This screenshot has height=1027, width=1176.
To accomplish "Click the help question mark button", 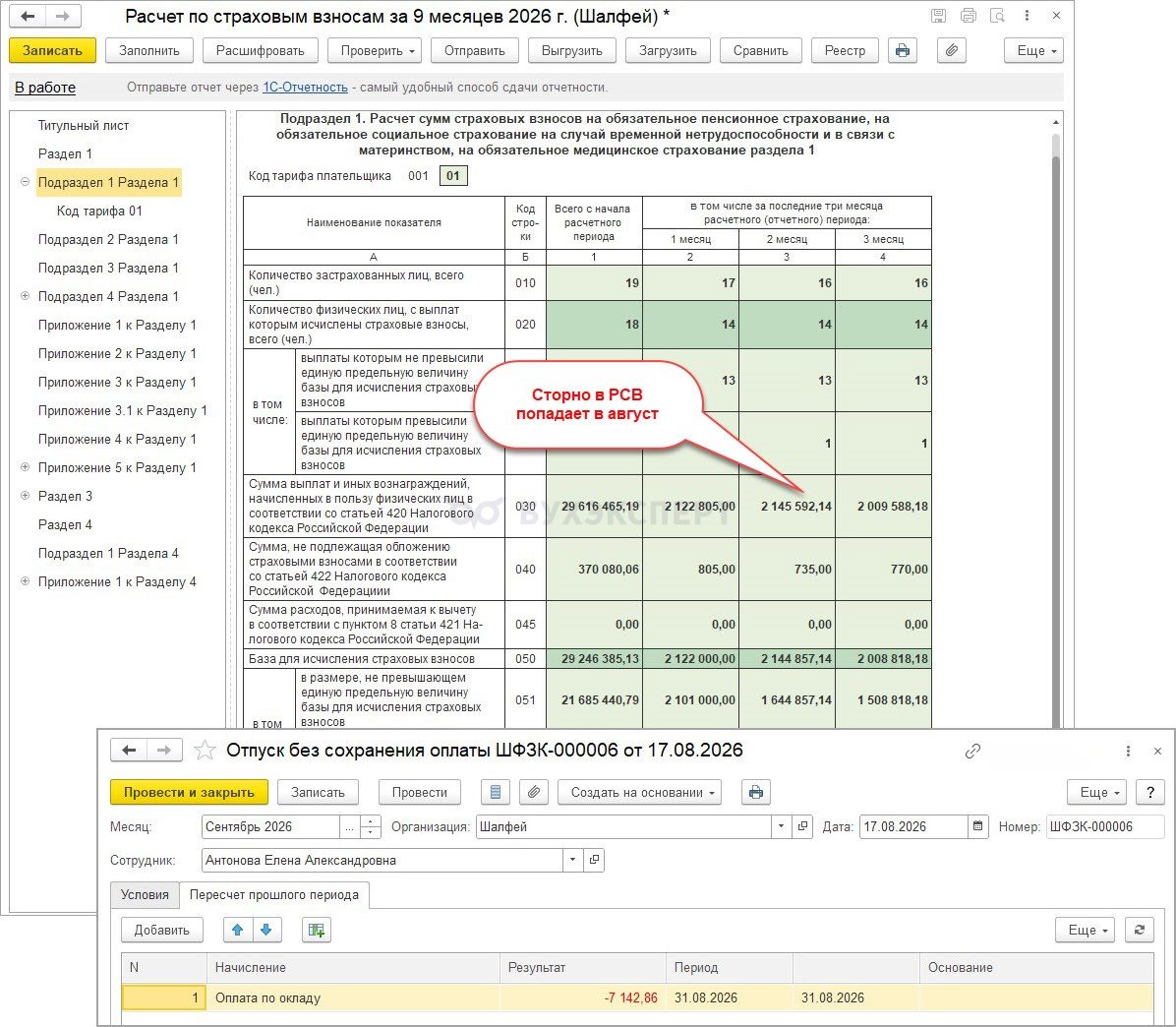I will pos(1149,792).
